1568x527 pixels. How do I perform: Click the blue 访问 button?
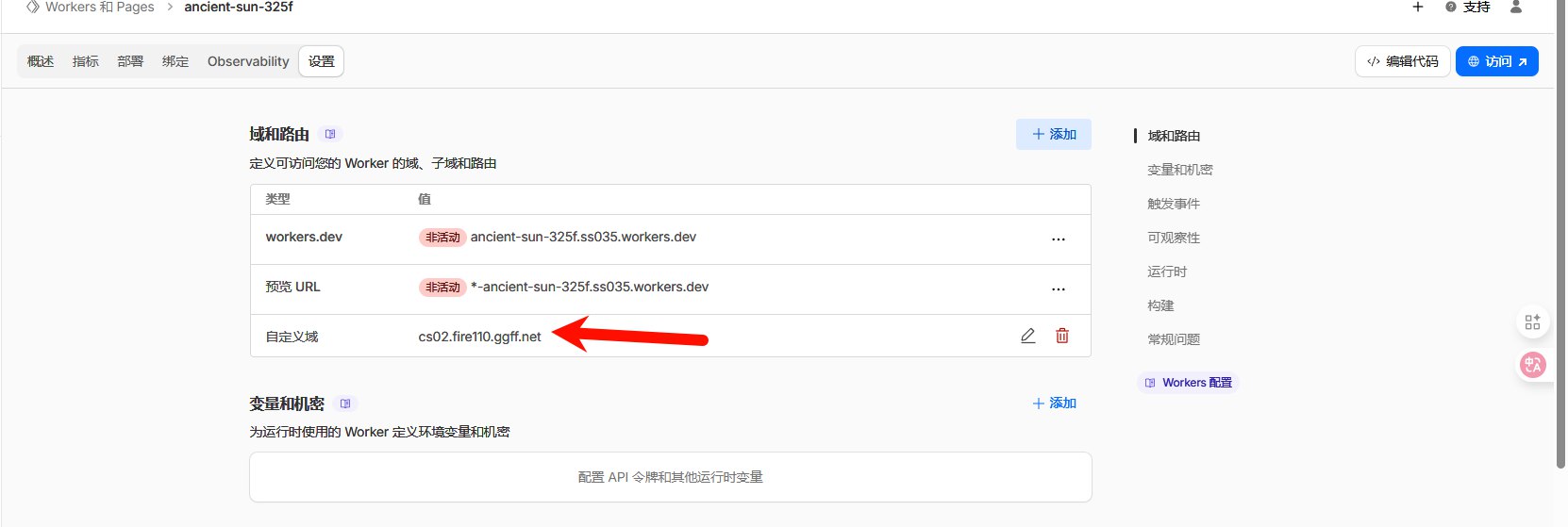(x=1496, y=61)
